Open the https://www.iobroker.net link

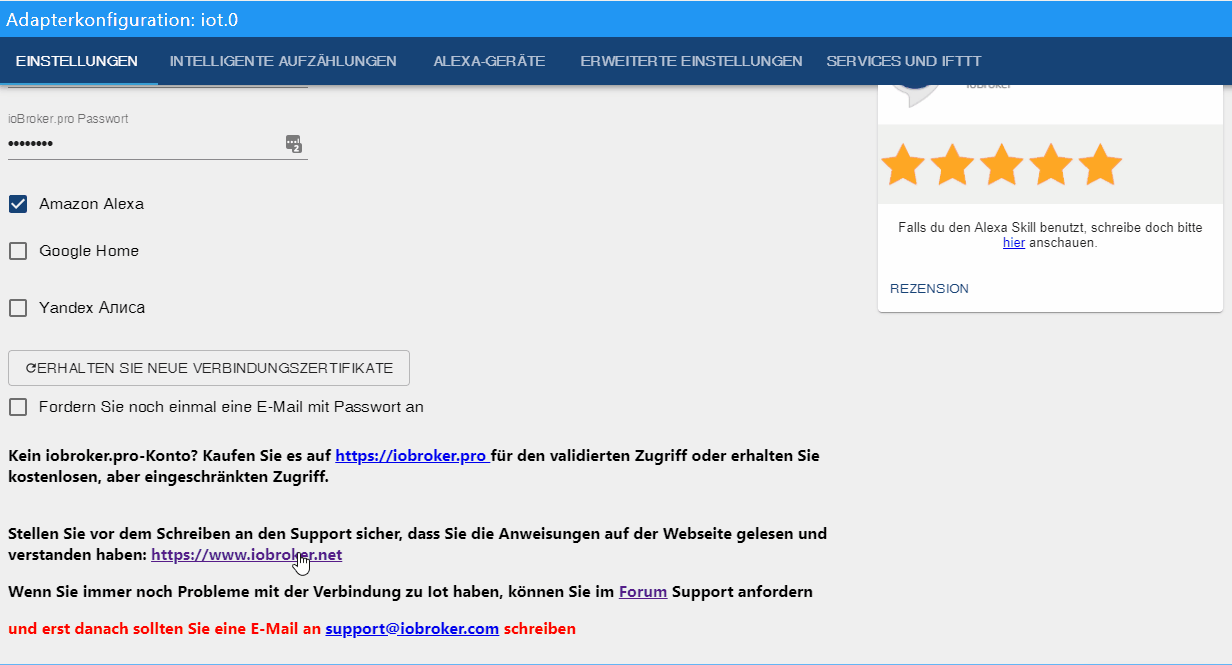[246, 555]
